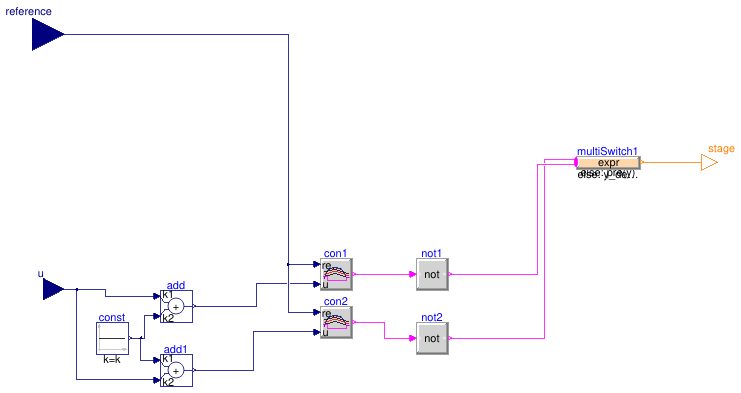The width and height of the screenshot is (741, 393).
Task: Click the 'add' name label
Action: [176, 285]
